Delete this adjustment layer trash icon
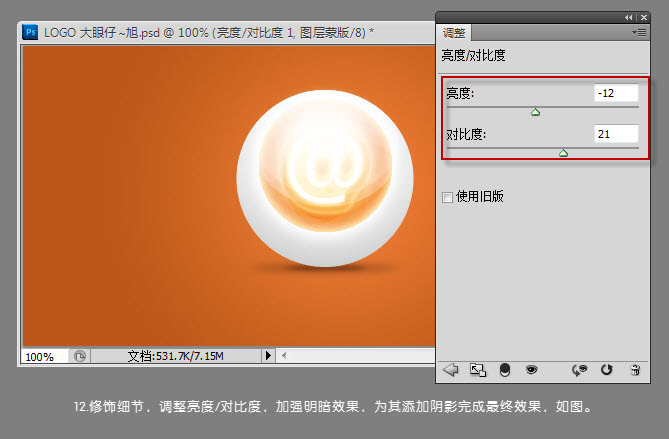This screenshot has width=669, height=439. click(x=635, y=370)
